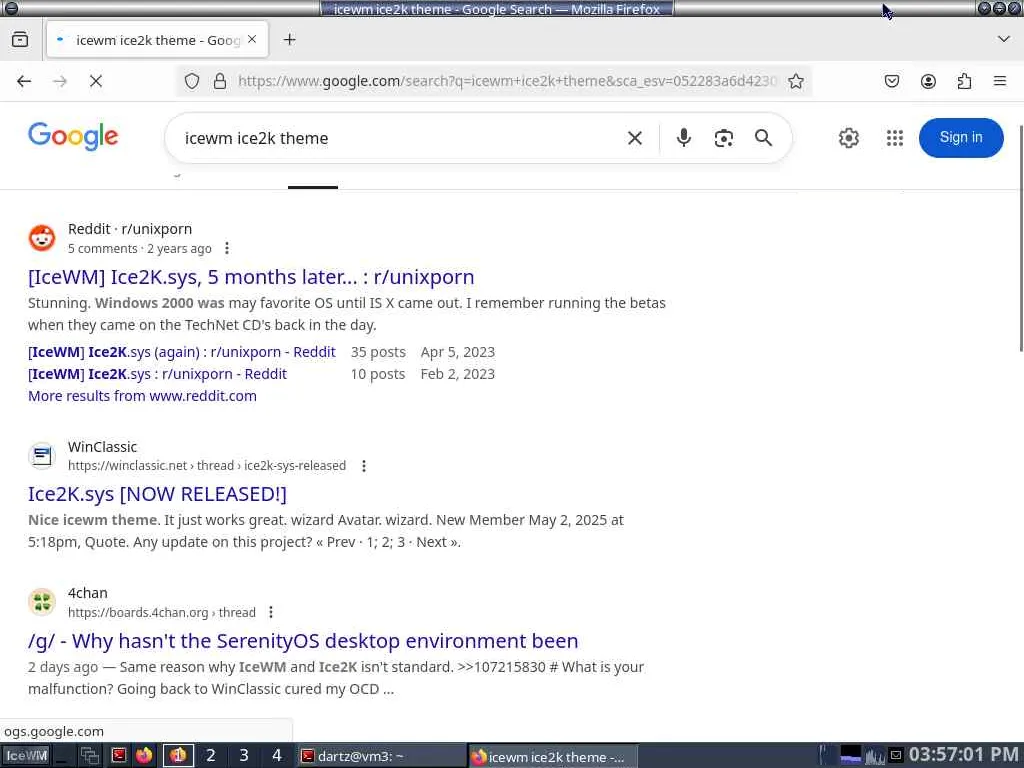Expand the list all tabs chevron
The width and height of the screenshot is (1024, 768).
(1004, 39)
